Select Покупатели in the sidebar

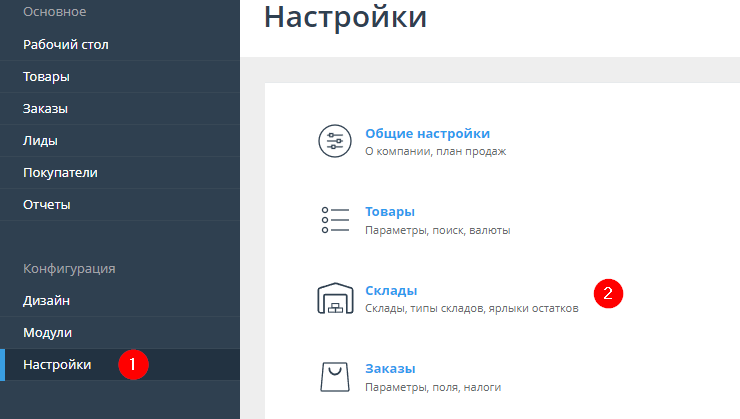tap(60, 172)
